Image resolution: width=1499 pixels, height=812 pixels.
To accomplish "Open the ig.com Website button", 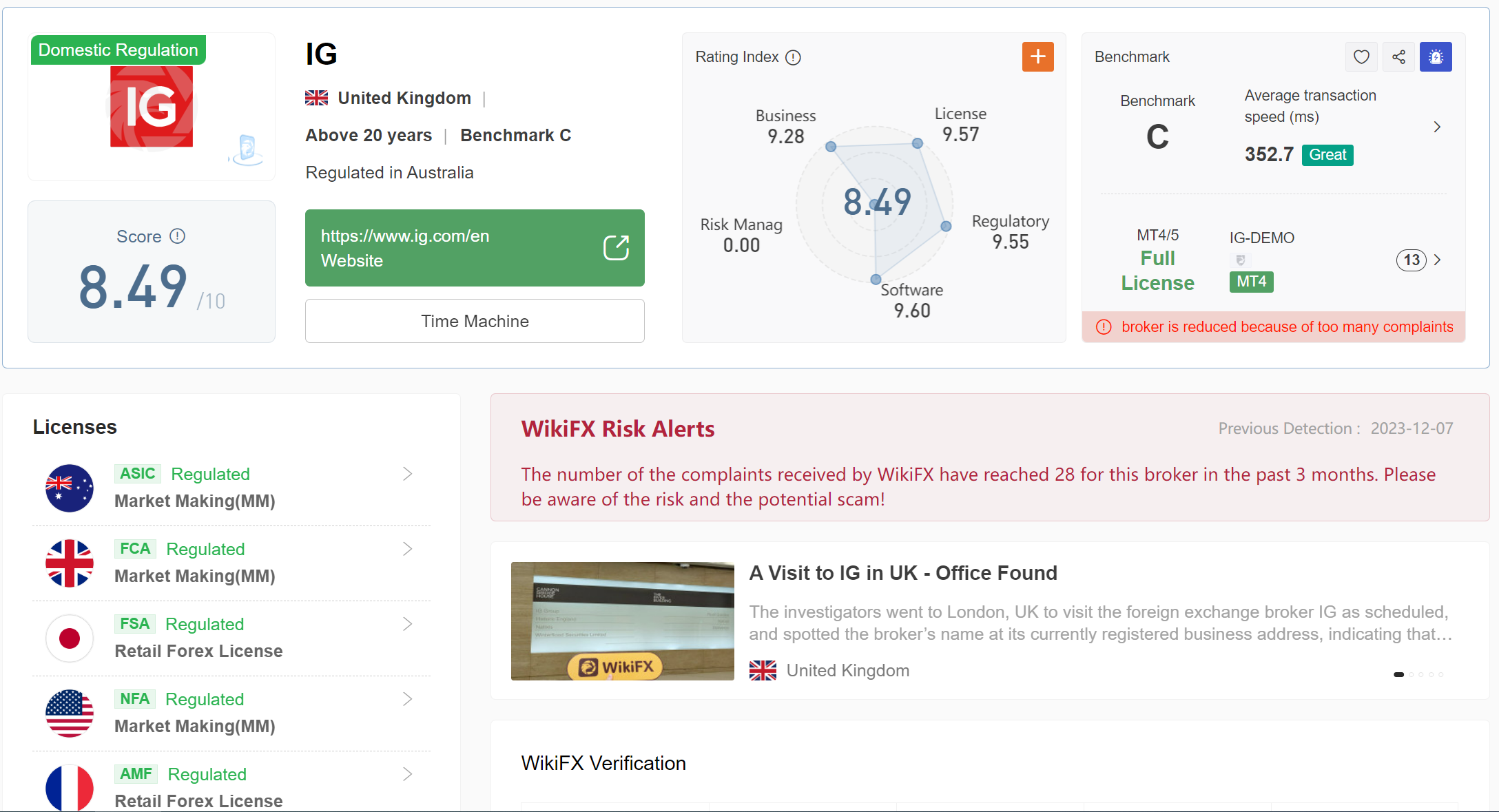I will [x=475, y=248].
